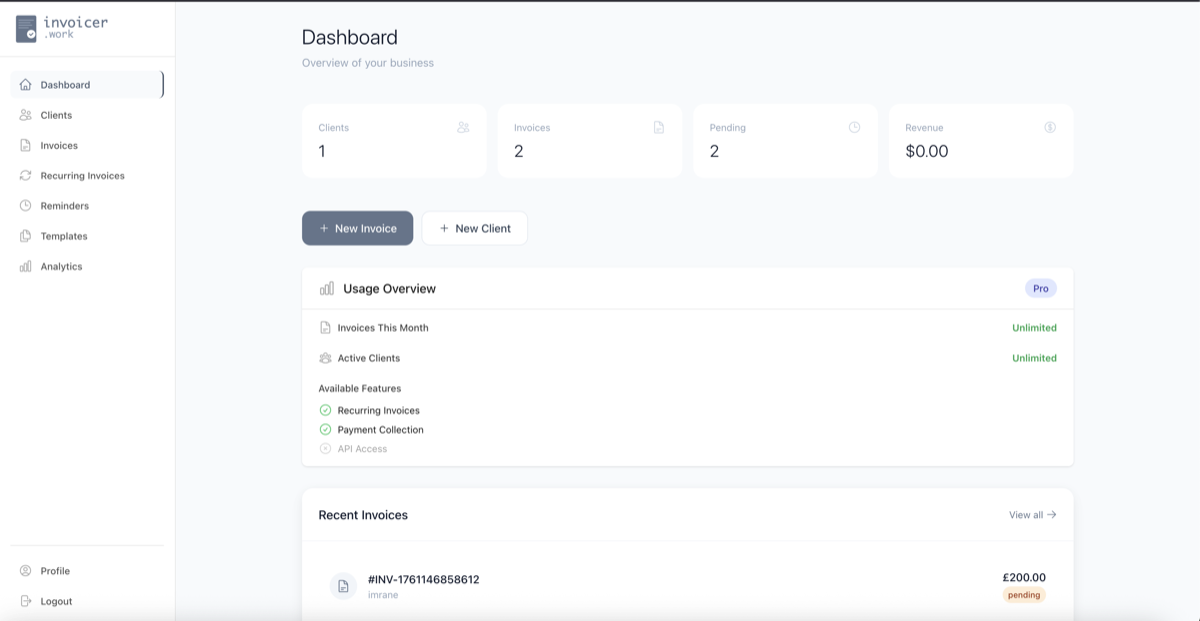Select the Templates sidebar icon

(x=24, y=236)
